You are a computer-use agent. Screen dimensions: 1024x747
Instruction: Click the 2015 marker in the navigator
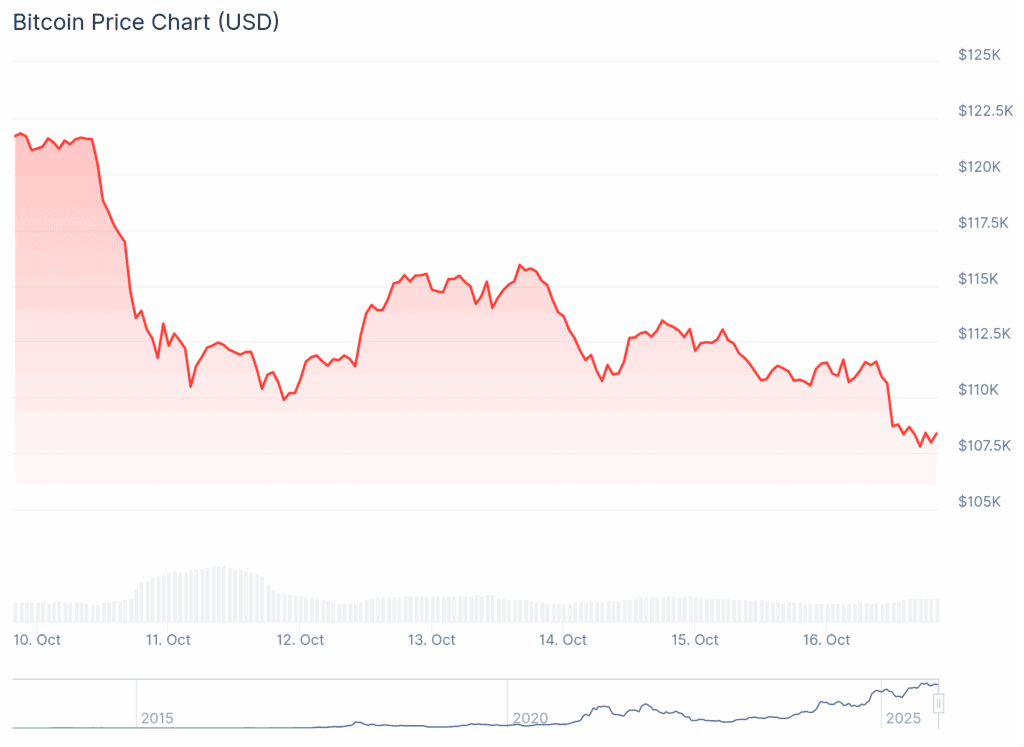157,718
